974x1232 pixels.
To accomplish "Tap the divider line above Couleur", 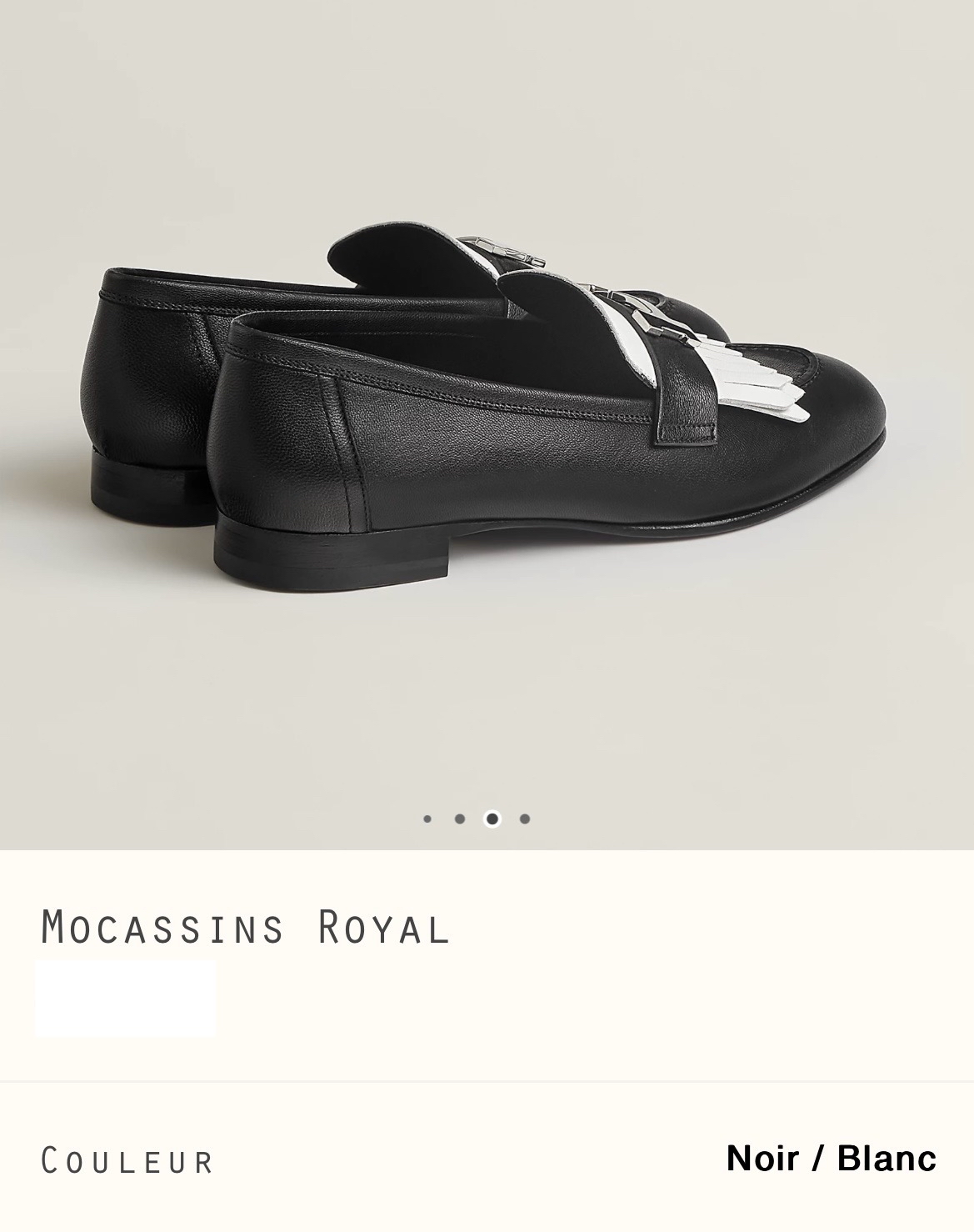I will click(487, 1082).
